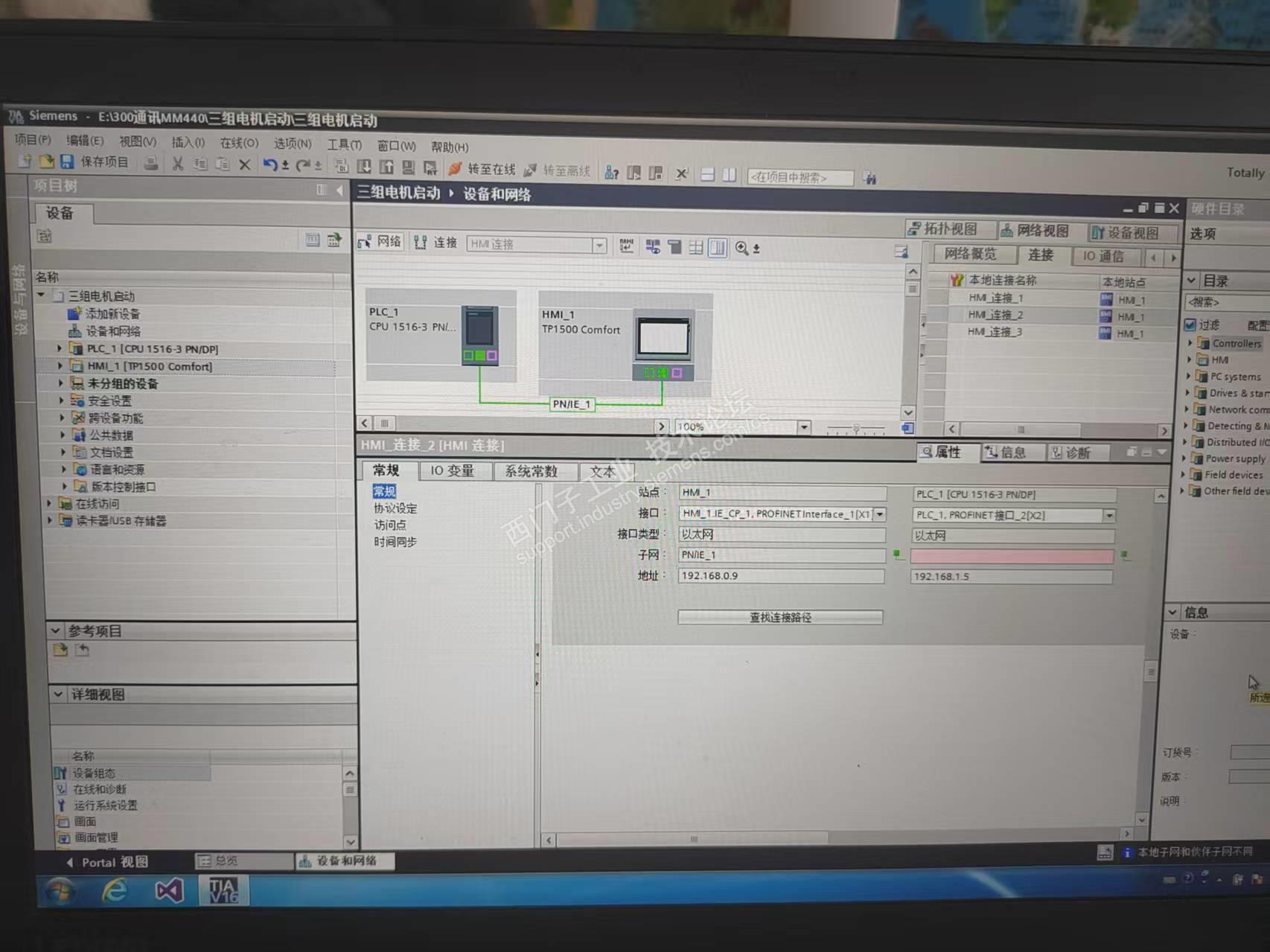Toggle the 过滤 filter checkbox in catalog
This screenshot has width=1270, height=952.
click(1190, 325)
